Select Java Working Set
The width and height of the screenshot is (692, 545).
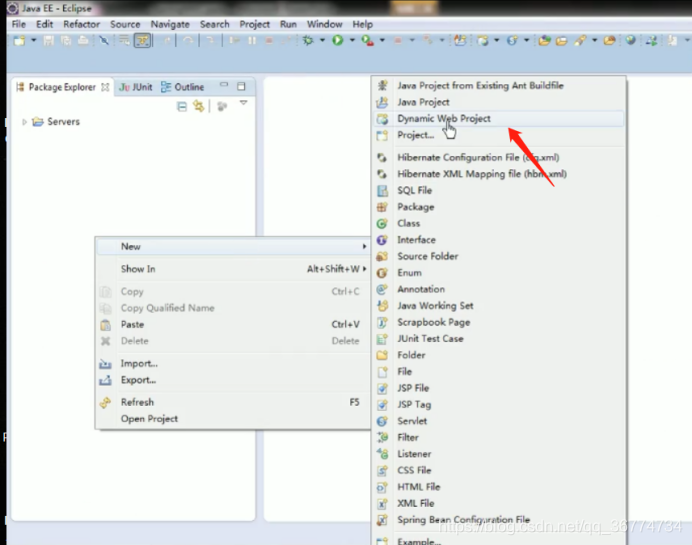pyautogui.click(x=499, y=306)
